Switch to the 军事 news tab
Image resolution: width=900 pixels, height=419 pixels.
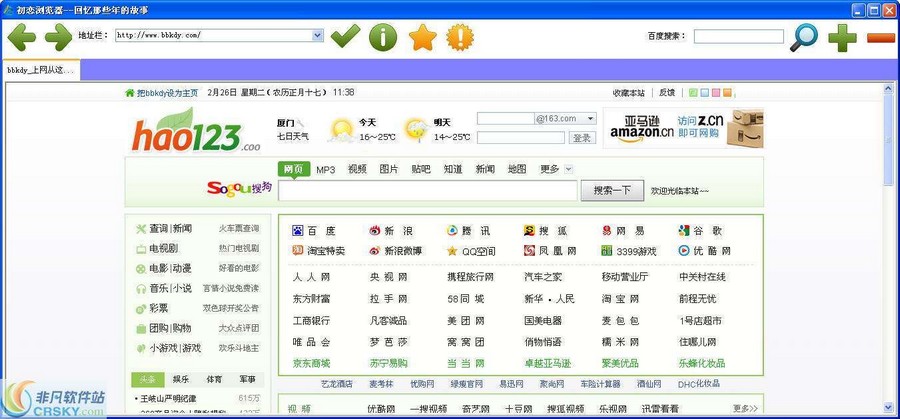248,379
